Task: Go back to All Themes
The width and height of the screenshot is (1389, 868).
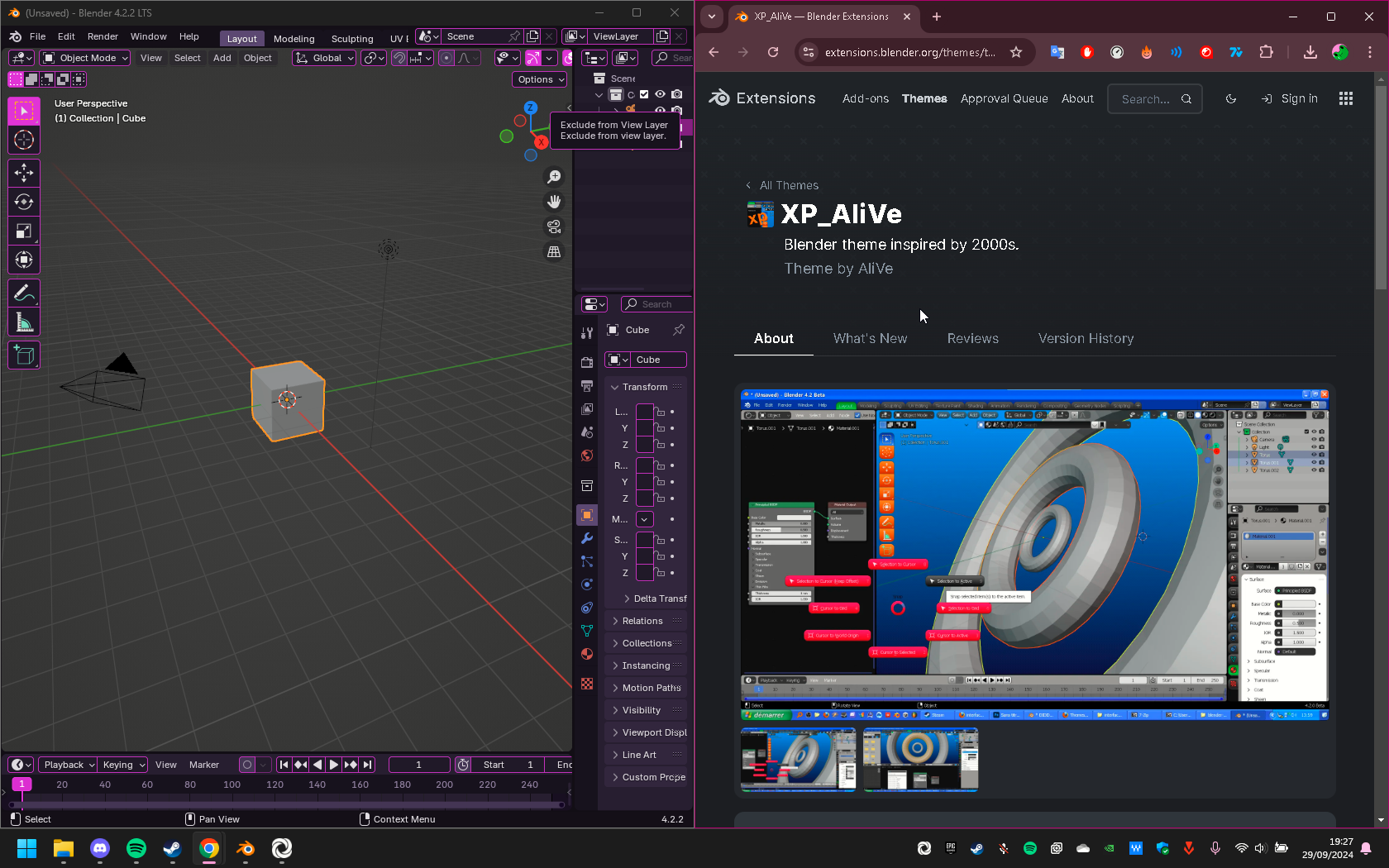Action: point(782,186)
